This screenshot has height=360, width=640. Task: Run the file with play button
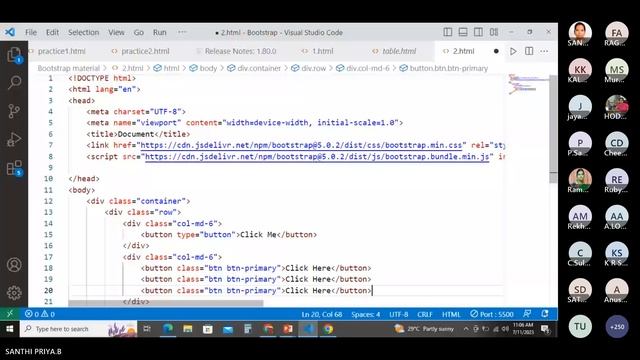point(513,51)
